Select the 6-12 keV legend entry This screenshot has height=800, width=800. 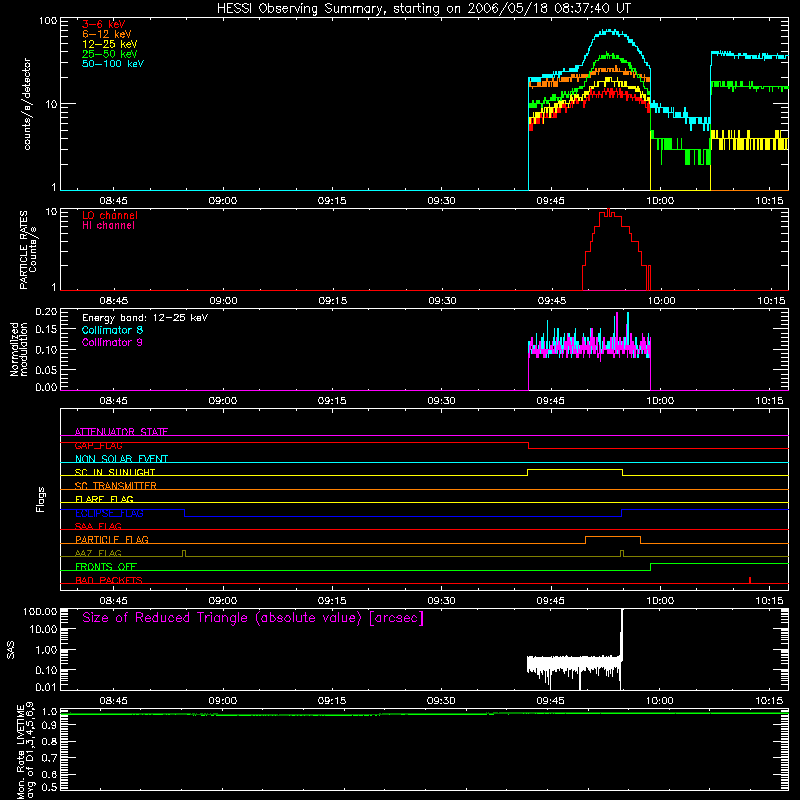pos(107,34)
